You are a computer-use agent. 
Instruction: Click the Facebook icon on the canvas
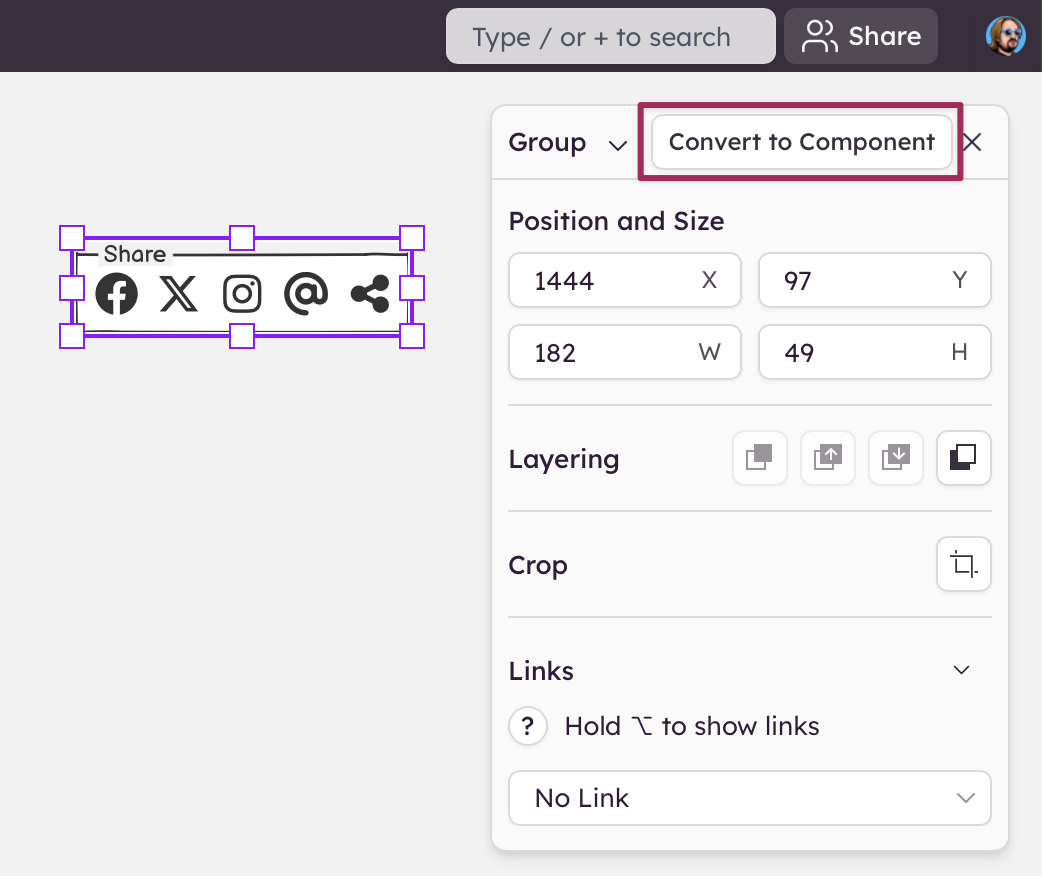point(117,294)
